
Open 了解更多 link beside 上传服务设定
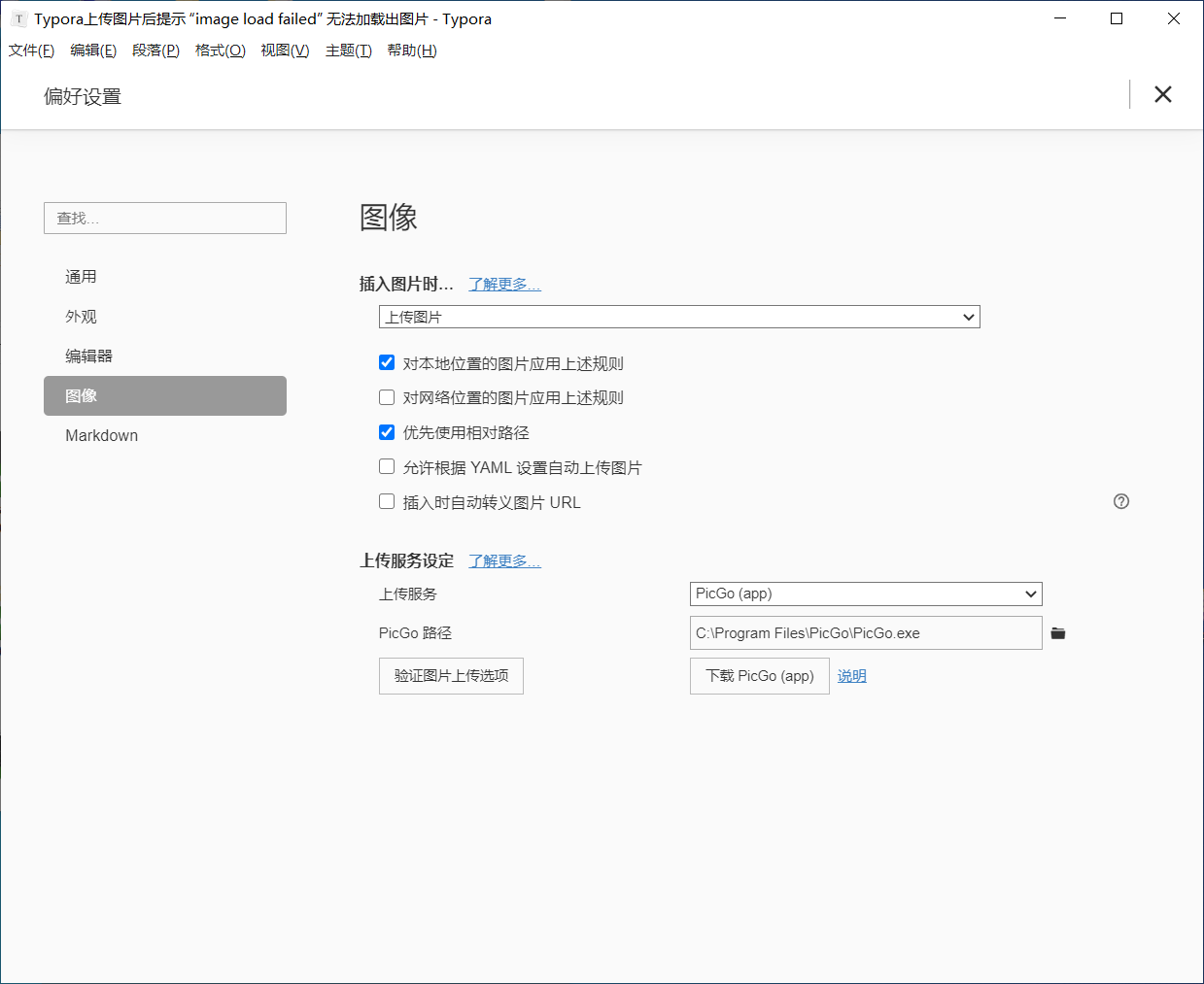(x=504, y=560)
